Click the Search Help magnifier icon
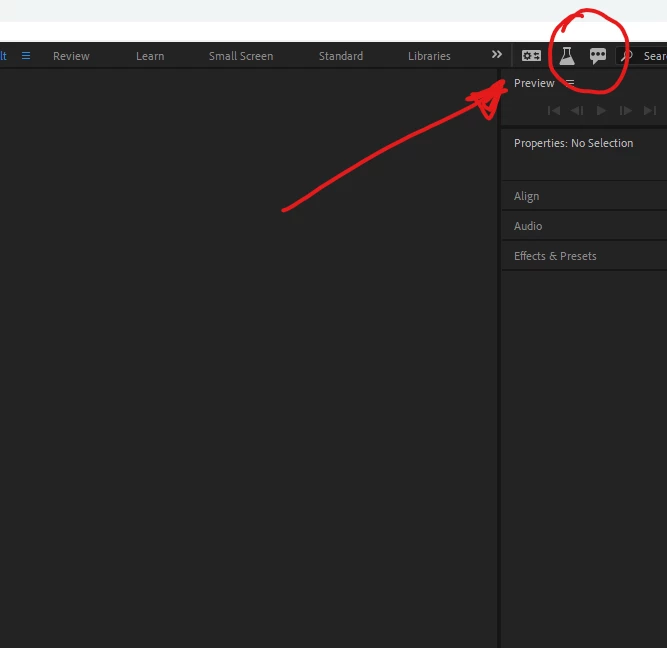This screenshot has height=648, width=667. click(x=627, y=56)
